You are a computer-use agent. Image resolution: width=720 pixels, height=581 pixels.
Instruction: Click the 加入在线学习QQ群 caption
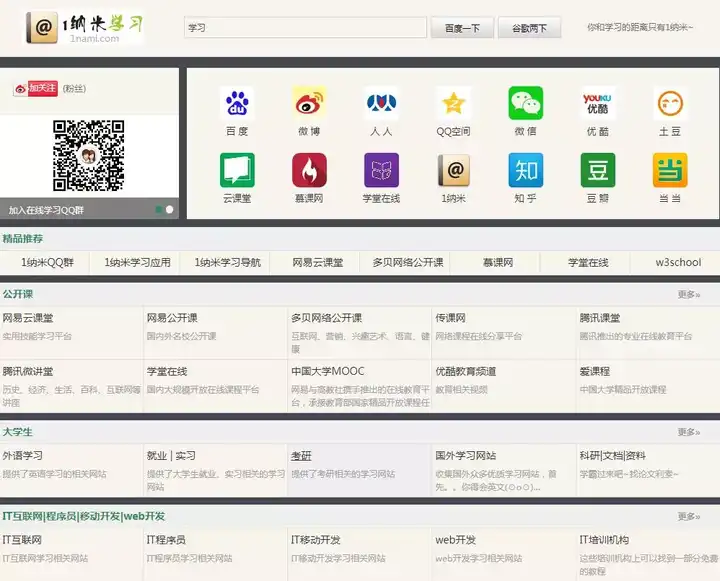[x=46, y=210]
